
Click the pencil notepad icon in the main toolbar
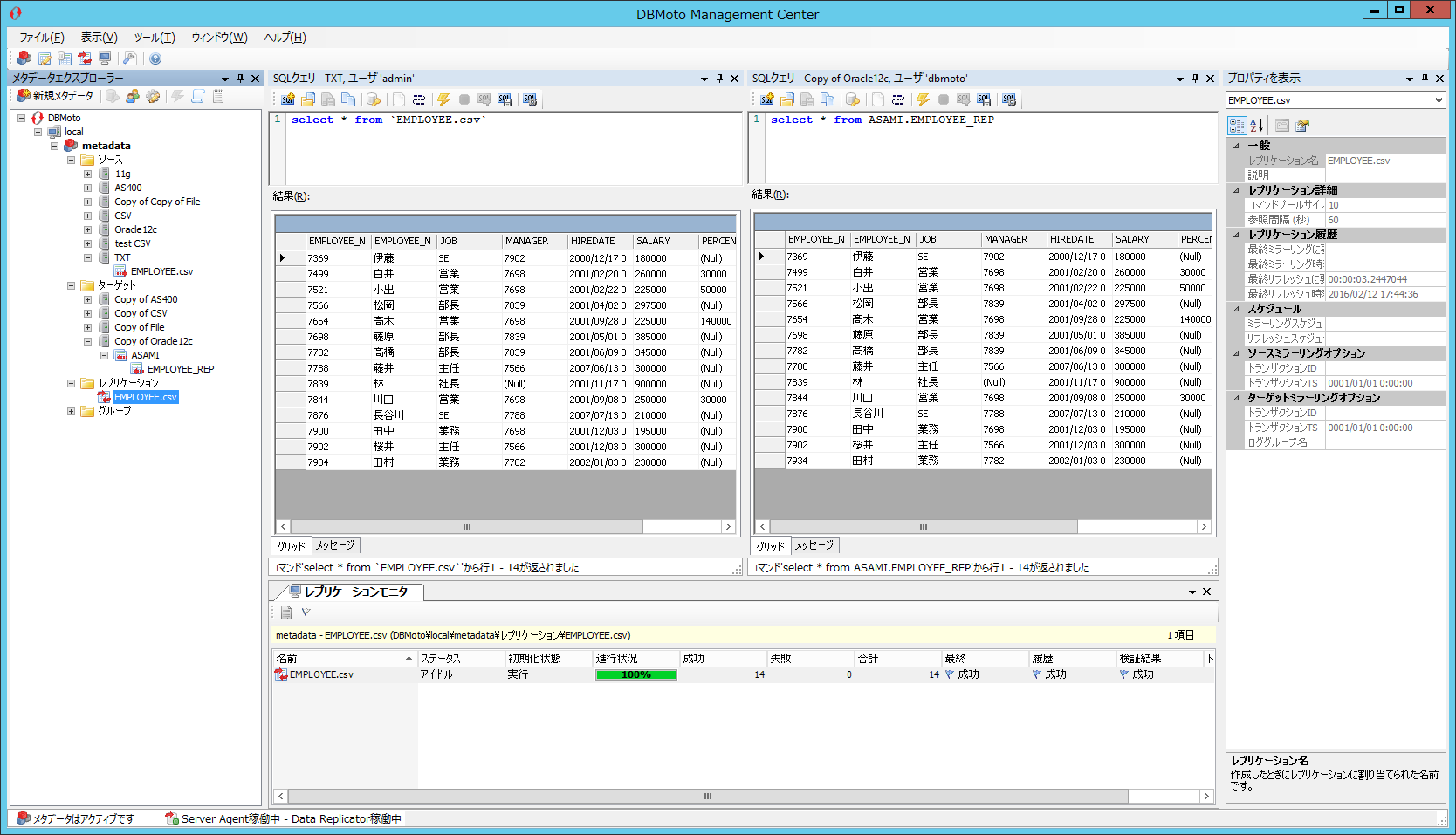(x=45, y=58)
